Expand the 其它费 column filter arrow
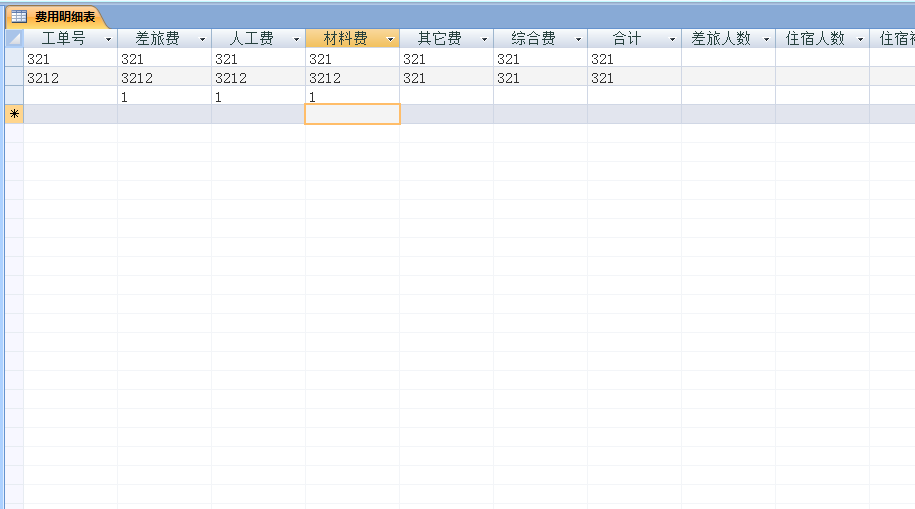The width and height of the screenshot is (915, 509). pos(484,40)
